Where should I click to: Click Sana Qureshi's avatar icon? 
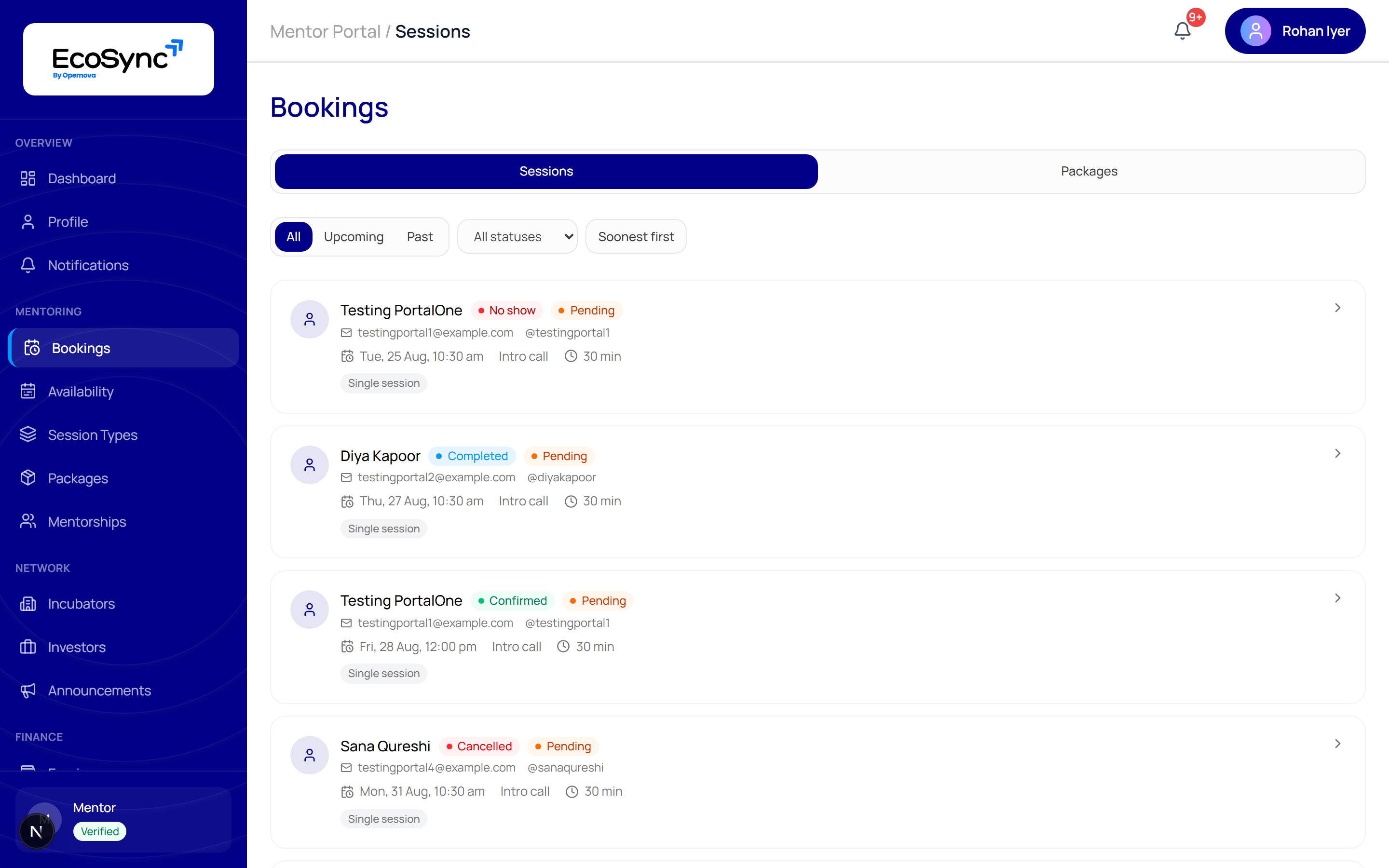309,755
